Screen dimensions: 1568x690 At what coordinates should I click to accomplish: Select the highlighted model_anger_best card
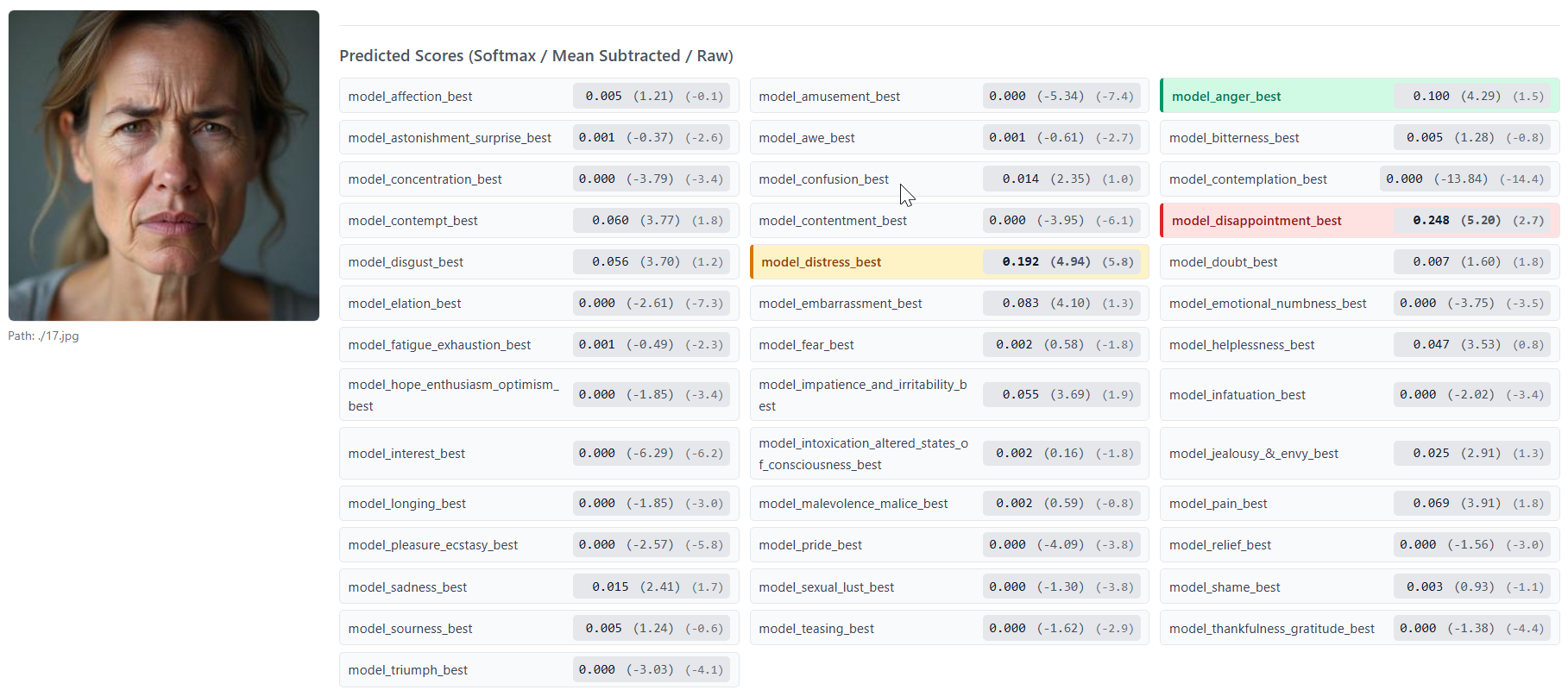pos(1359,97)
